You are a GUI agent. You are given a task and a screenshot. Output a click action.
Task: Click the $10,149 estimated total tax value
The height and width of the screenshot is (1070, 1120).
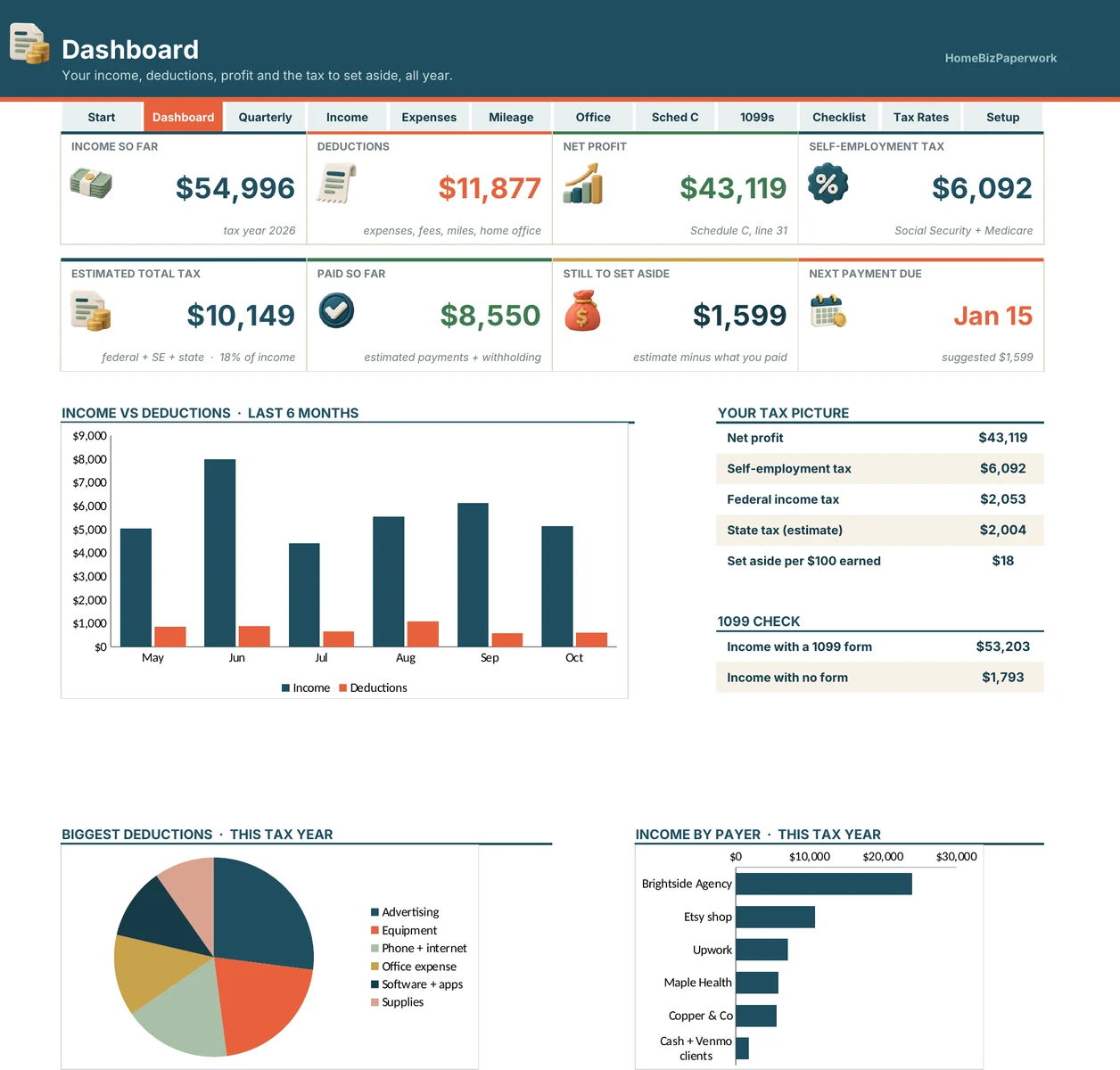tap(241, 316)
